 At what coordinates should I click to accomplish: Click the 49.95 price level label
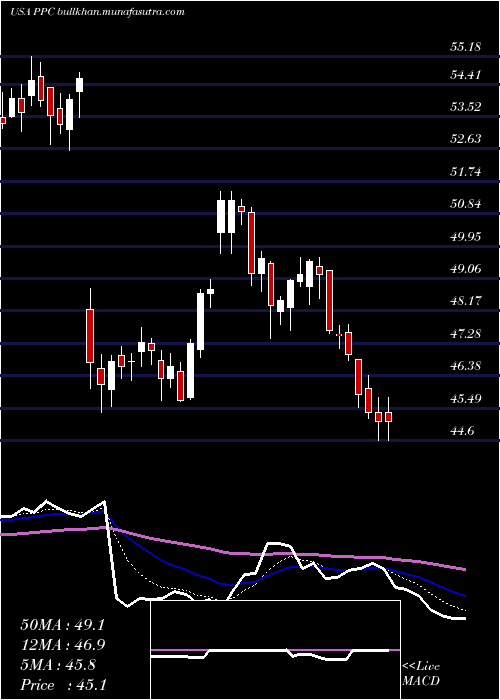[x=466, y=237]
